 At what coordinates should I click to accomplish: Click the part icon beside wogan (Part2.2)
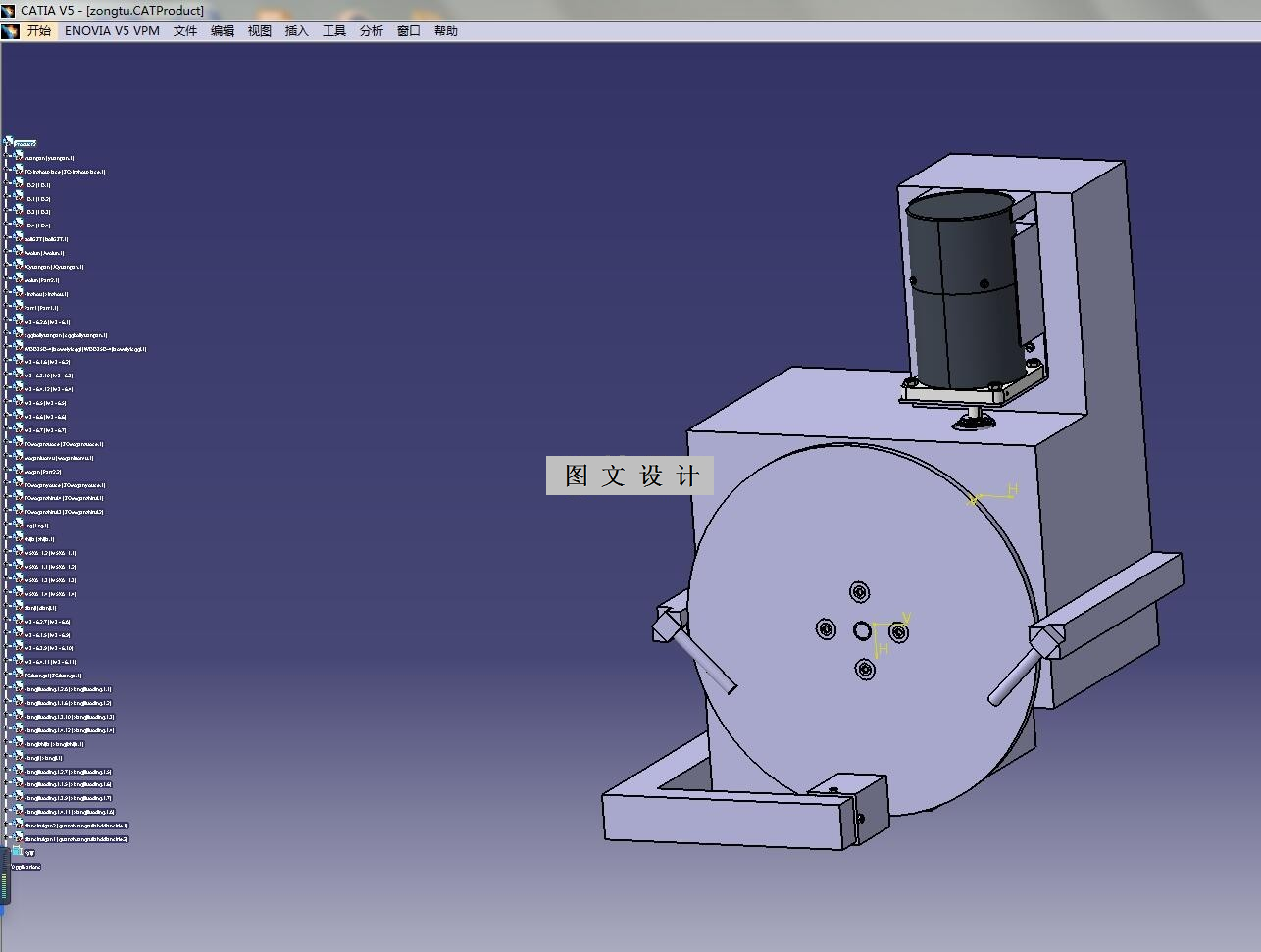pos(19,472)
